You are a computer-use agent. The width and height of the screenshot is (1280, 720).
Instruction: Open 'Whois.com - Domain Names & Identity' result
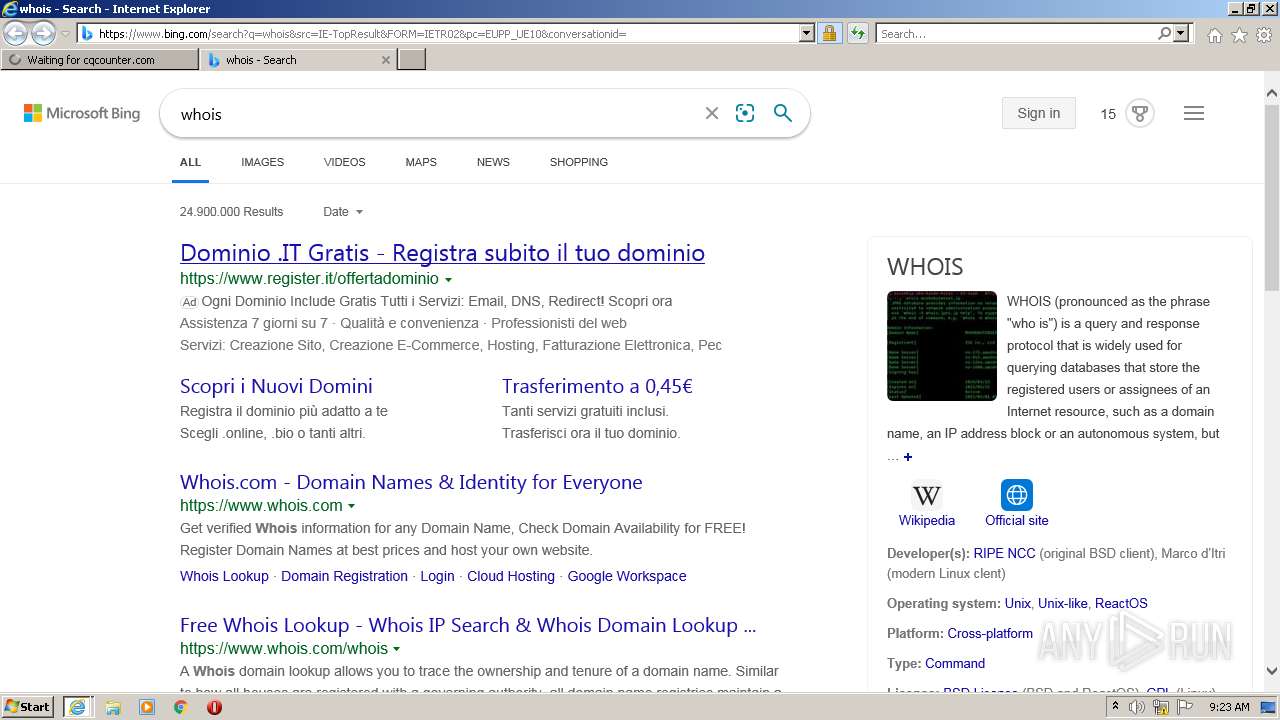[x=411, y=482]
